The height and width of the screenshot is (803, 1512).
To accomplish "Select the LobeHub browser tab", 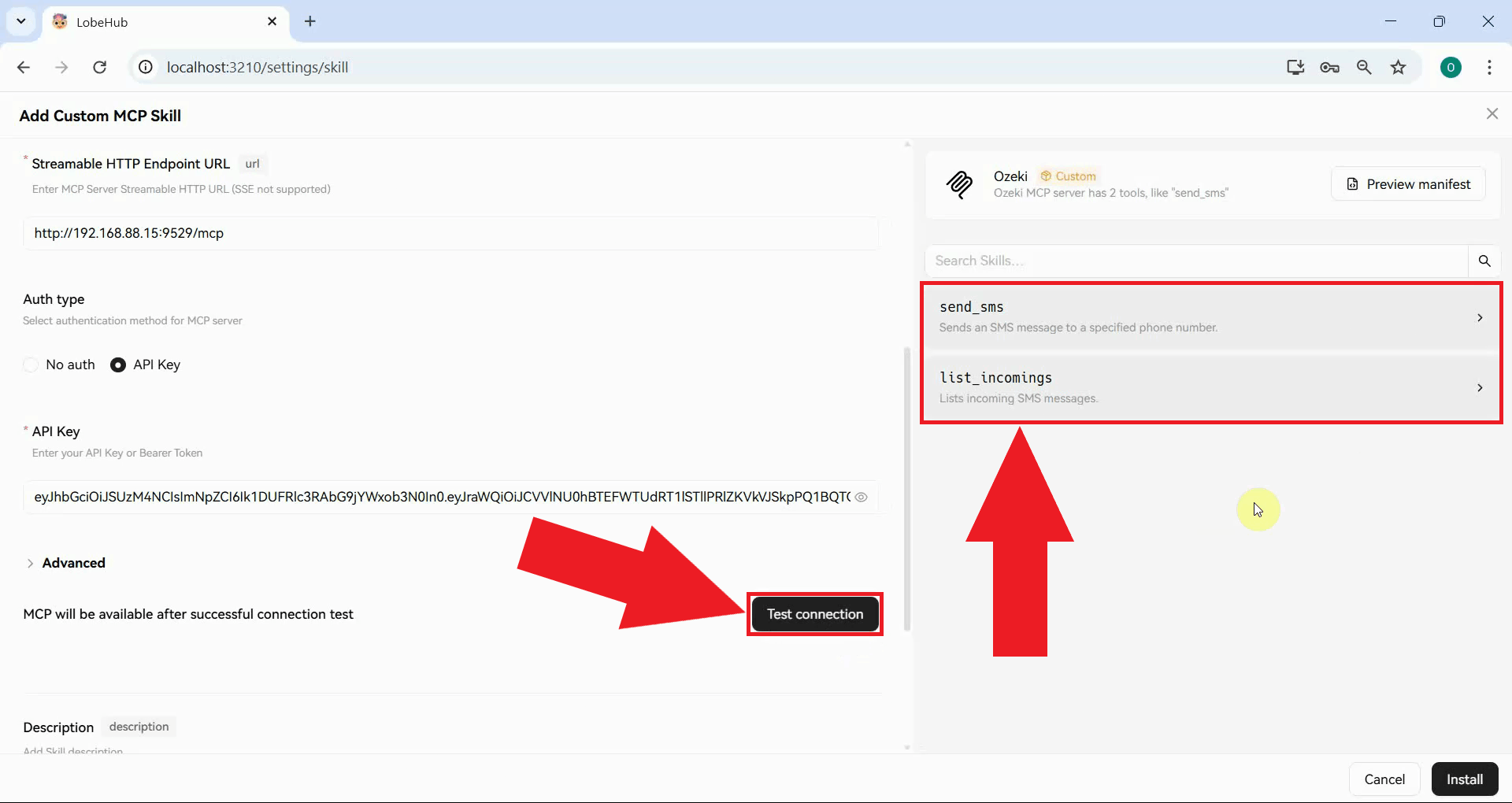I will tap(165, 22).
